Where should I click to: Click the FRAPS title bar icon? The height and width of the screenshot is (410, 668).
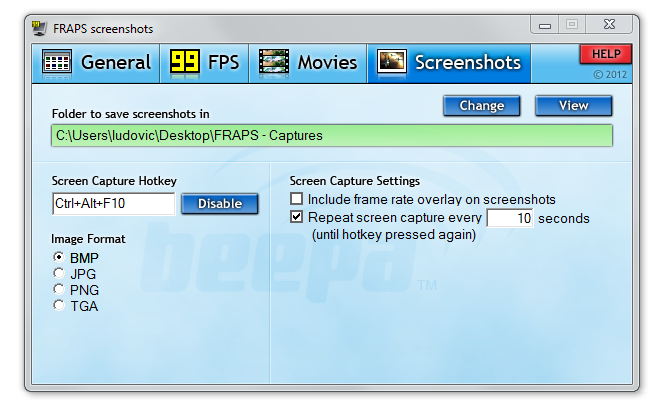tap(39, 28)
